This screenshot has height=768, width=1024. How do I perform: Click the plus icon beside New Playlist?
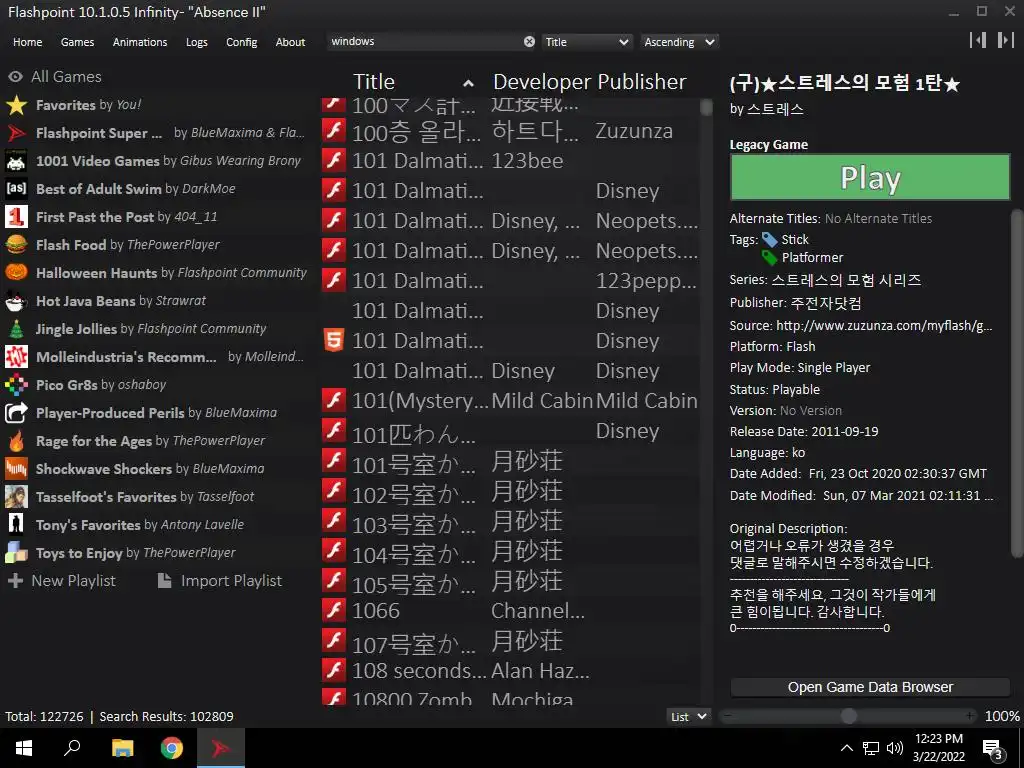click(16, 581)
